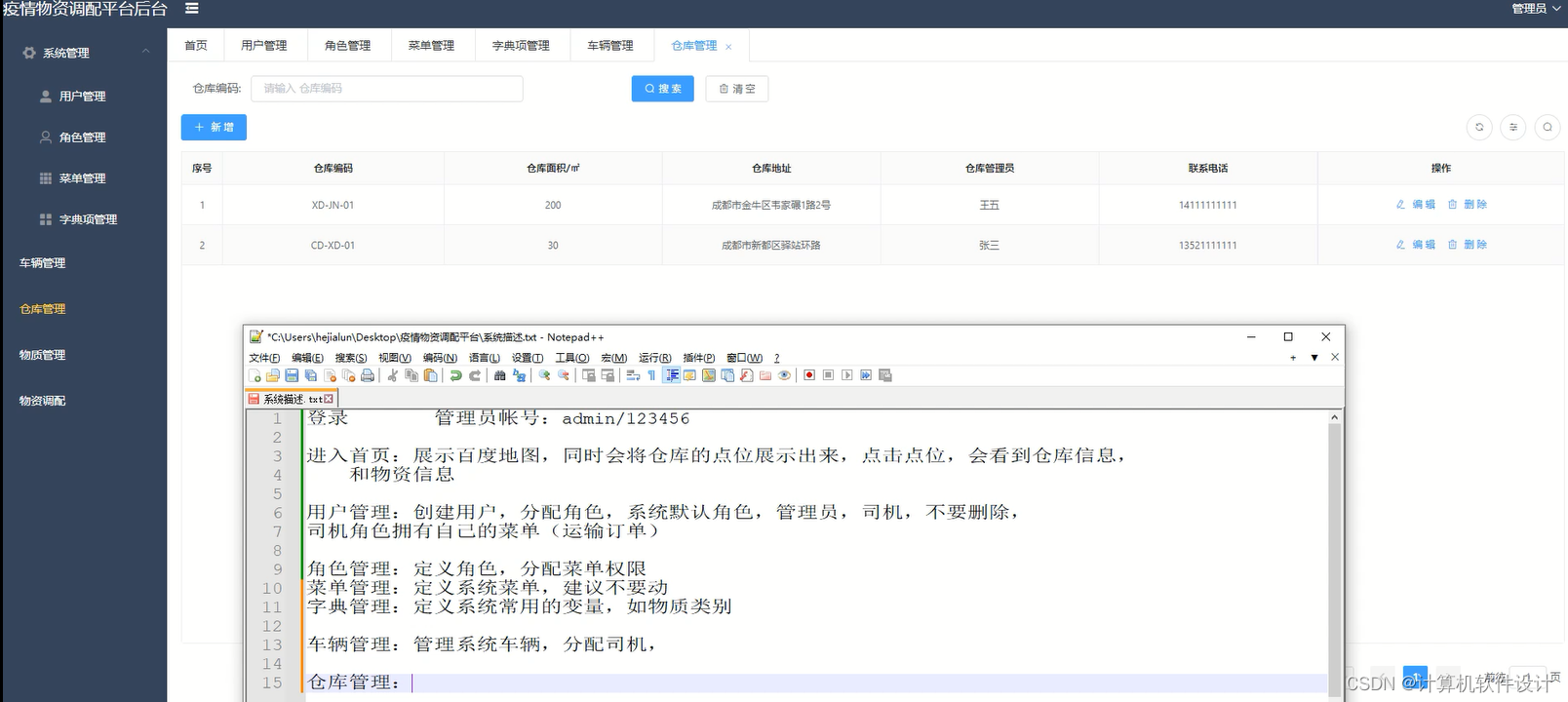Click the Playback macro icon in Notepad++

click(x=846, y=375)
